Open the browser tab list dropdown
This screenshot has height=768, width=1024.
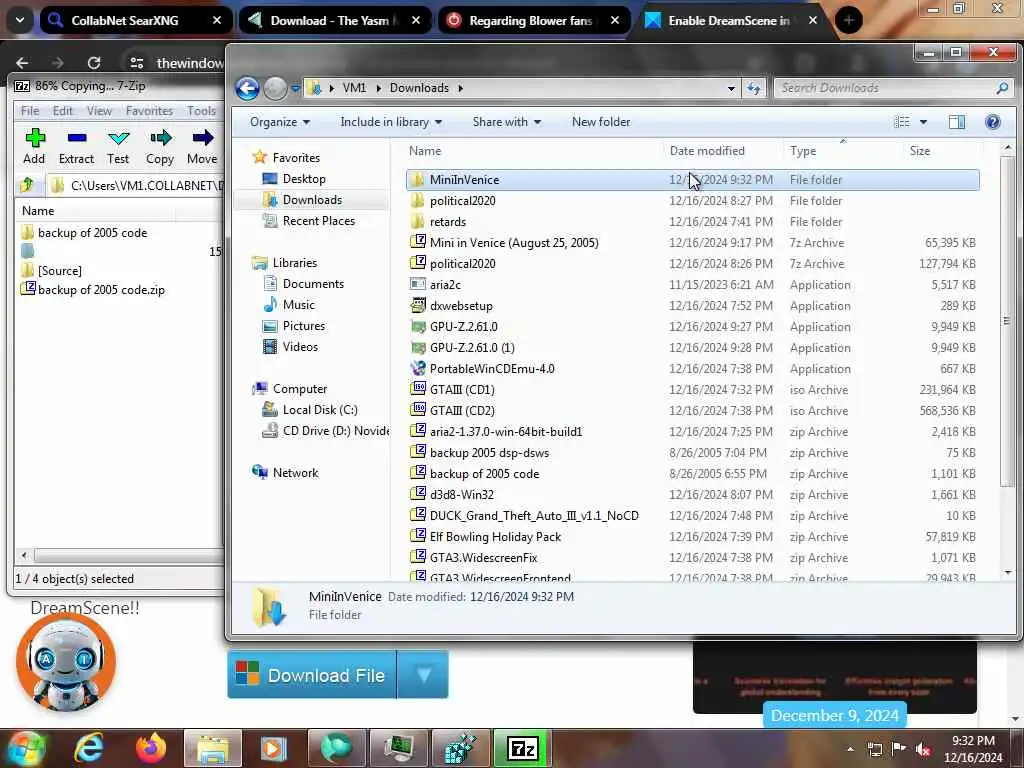click(x=20, y=20)
